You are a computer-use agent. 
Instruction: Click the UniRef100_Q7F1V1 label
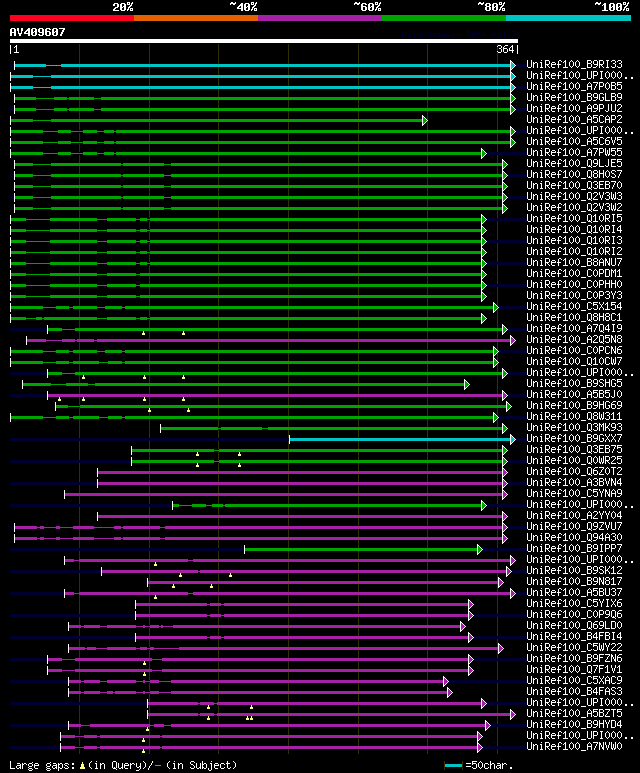coord(574,670)
